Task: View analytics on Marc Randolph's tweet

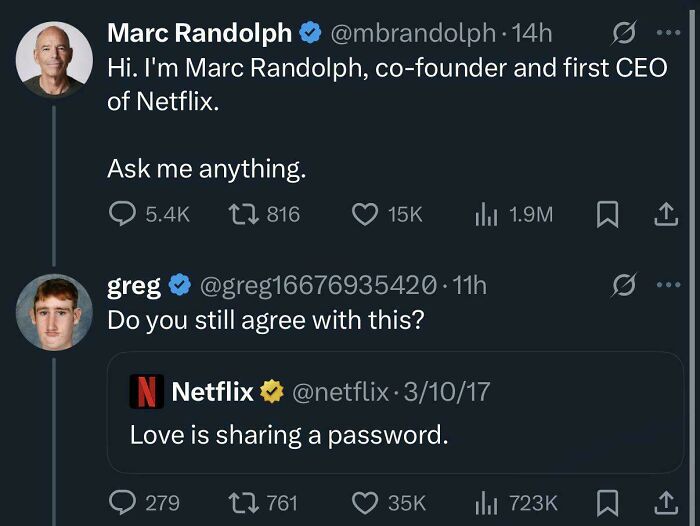Action: 484,214
